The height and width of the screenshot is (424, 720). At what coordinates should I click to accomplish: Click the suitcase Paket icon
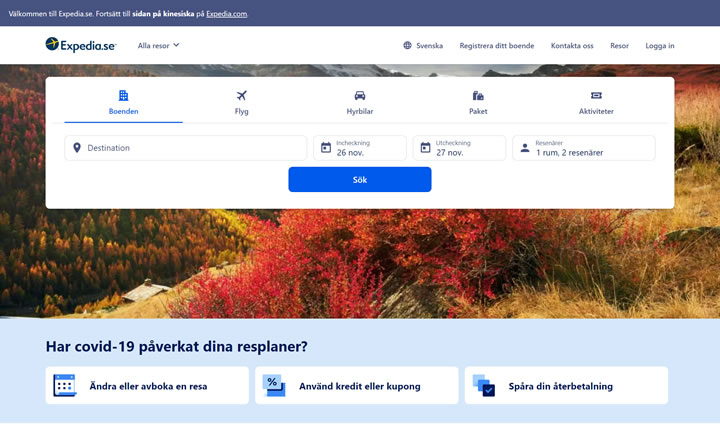pos(478,95)
